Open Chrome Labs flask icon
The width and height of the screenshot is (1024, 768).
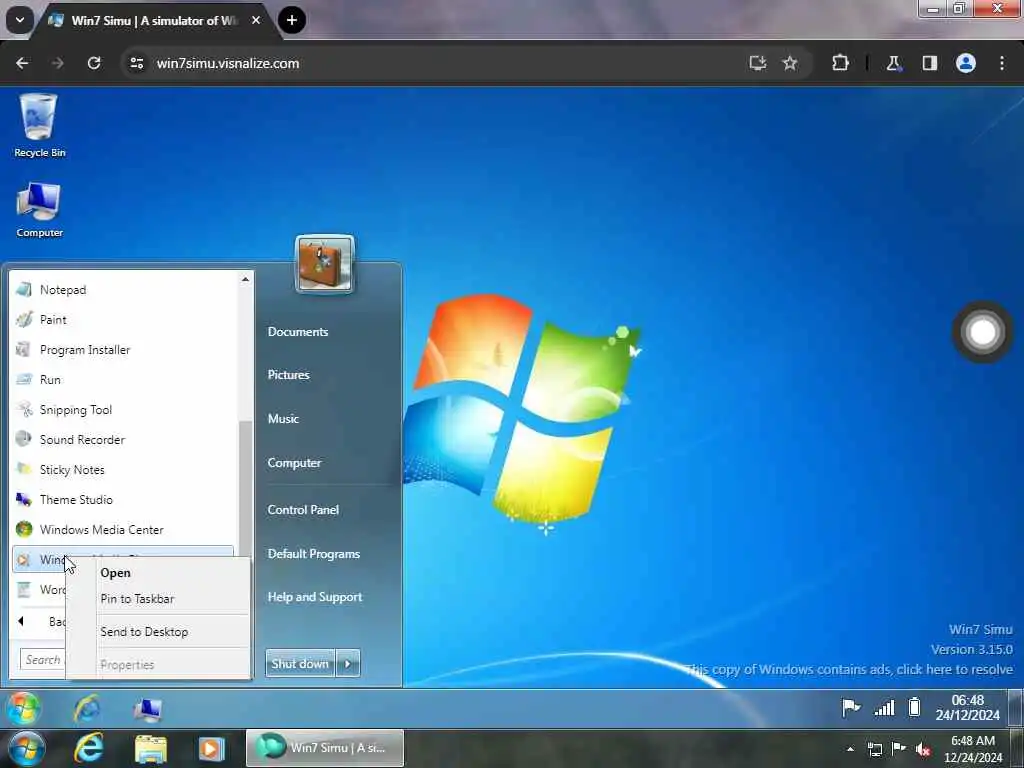(893, 63)
